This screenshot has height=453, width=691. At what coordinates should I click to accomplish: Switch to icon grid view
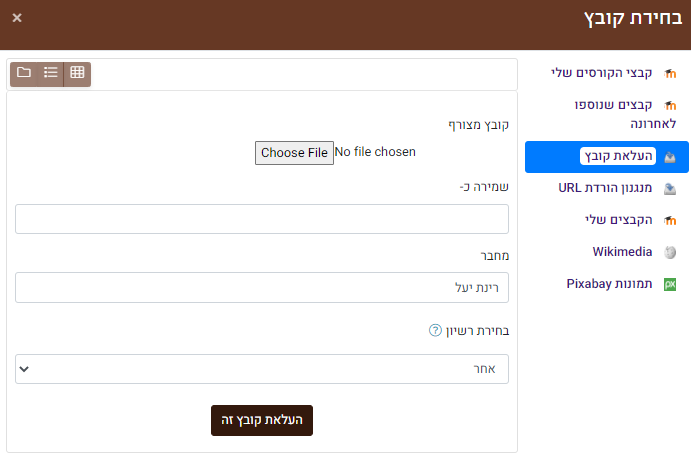click(x=77, y=73)
